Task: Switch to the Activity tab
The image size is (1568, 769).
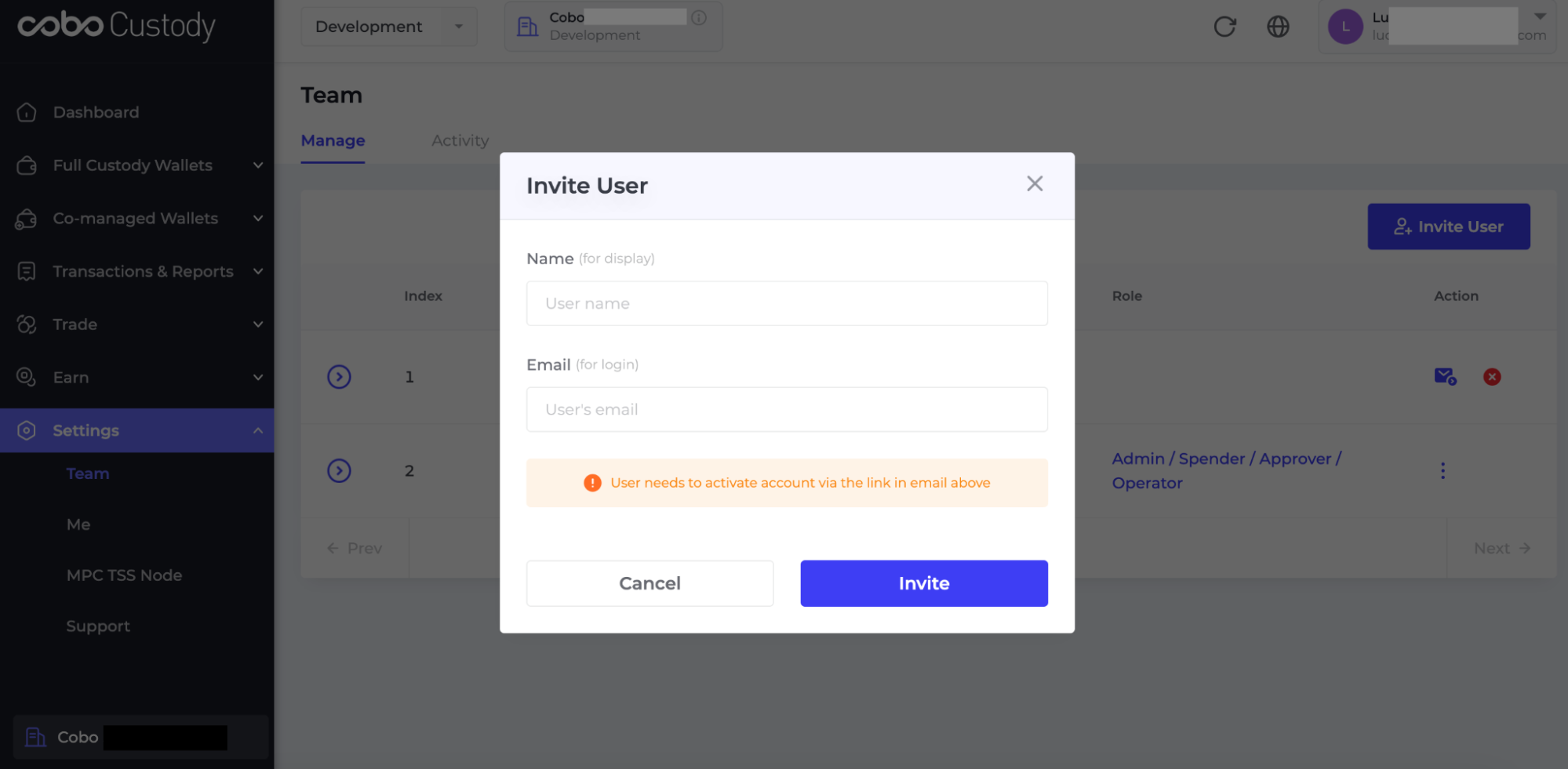Action: tap(460, 140)
